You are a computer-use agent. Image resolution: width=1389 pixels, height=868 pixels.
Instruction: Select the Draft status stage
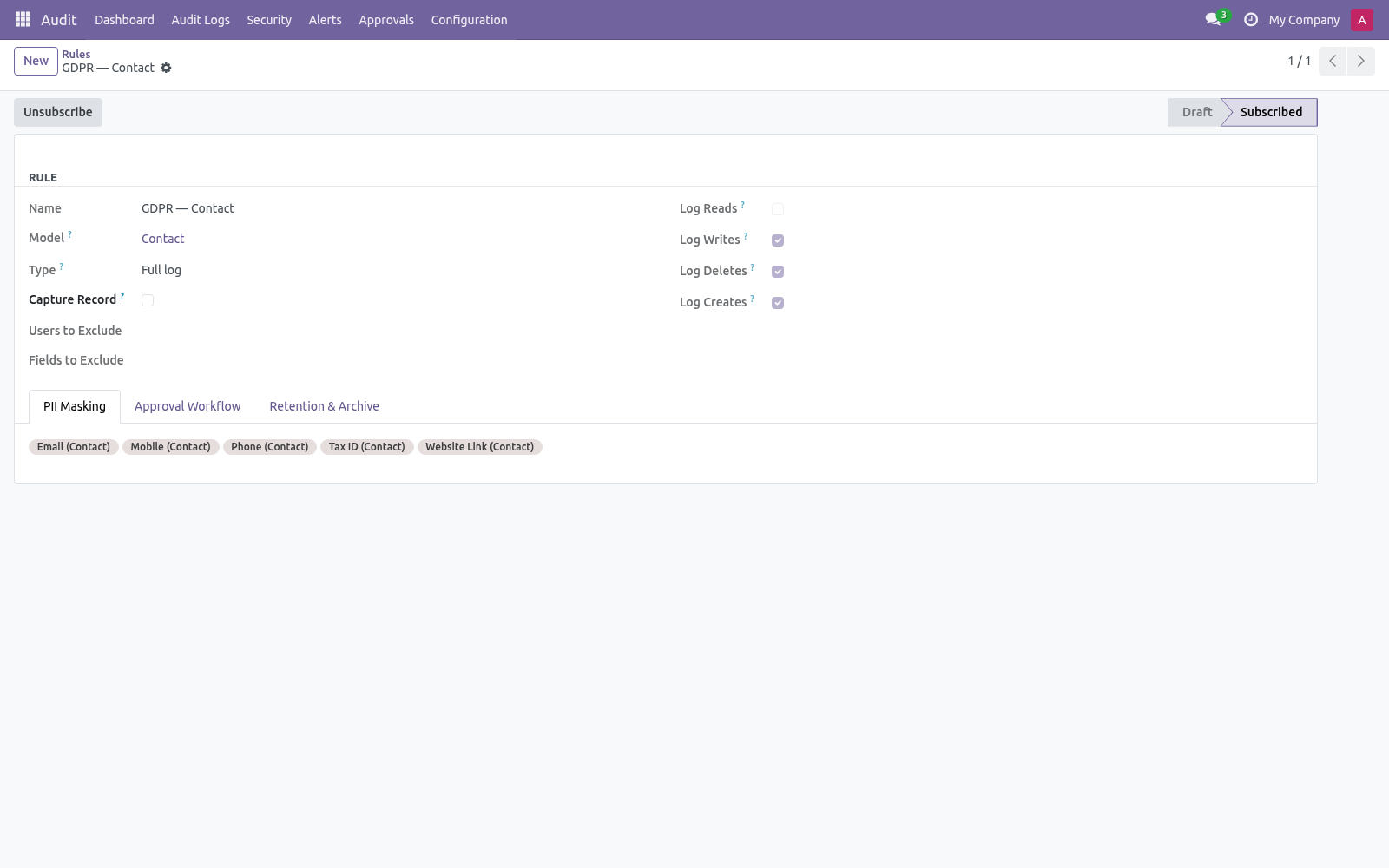click(1197, 112)
